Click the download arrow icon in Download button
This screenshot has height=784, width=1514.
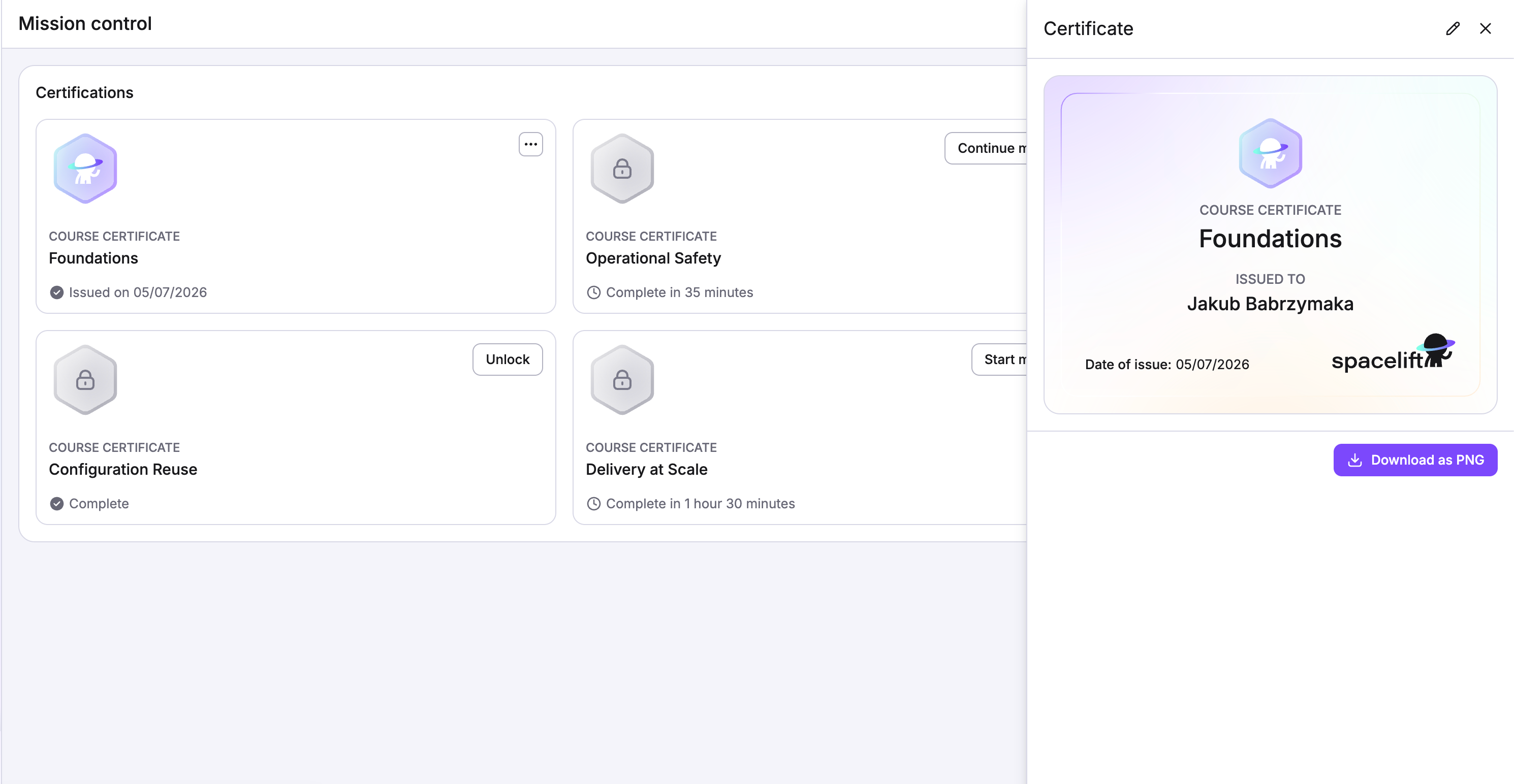coord(1354,460)
